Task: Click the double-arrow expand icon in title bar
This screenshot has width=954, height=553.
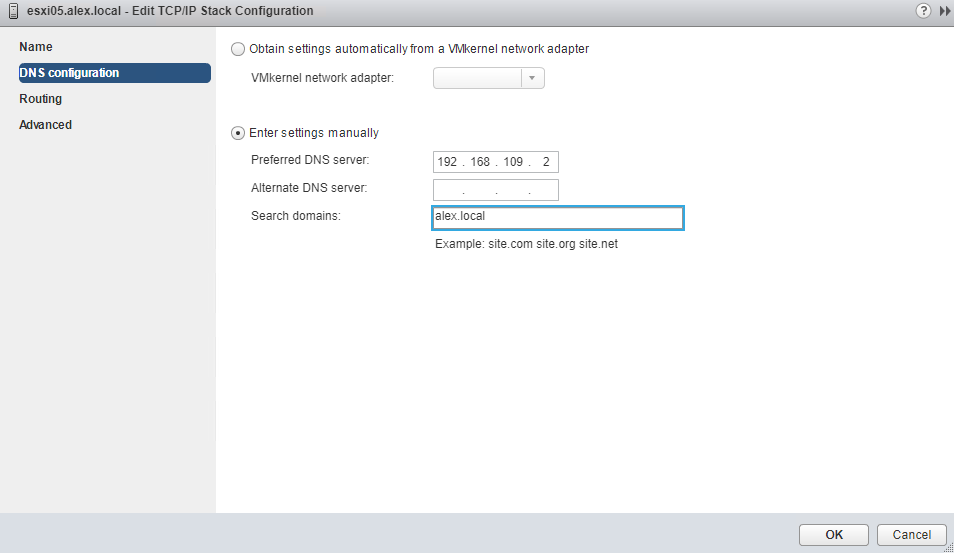Action: tap(945, 11)
